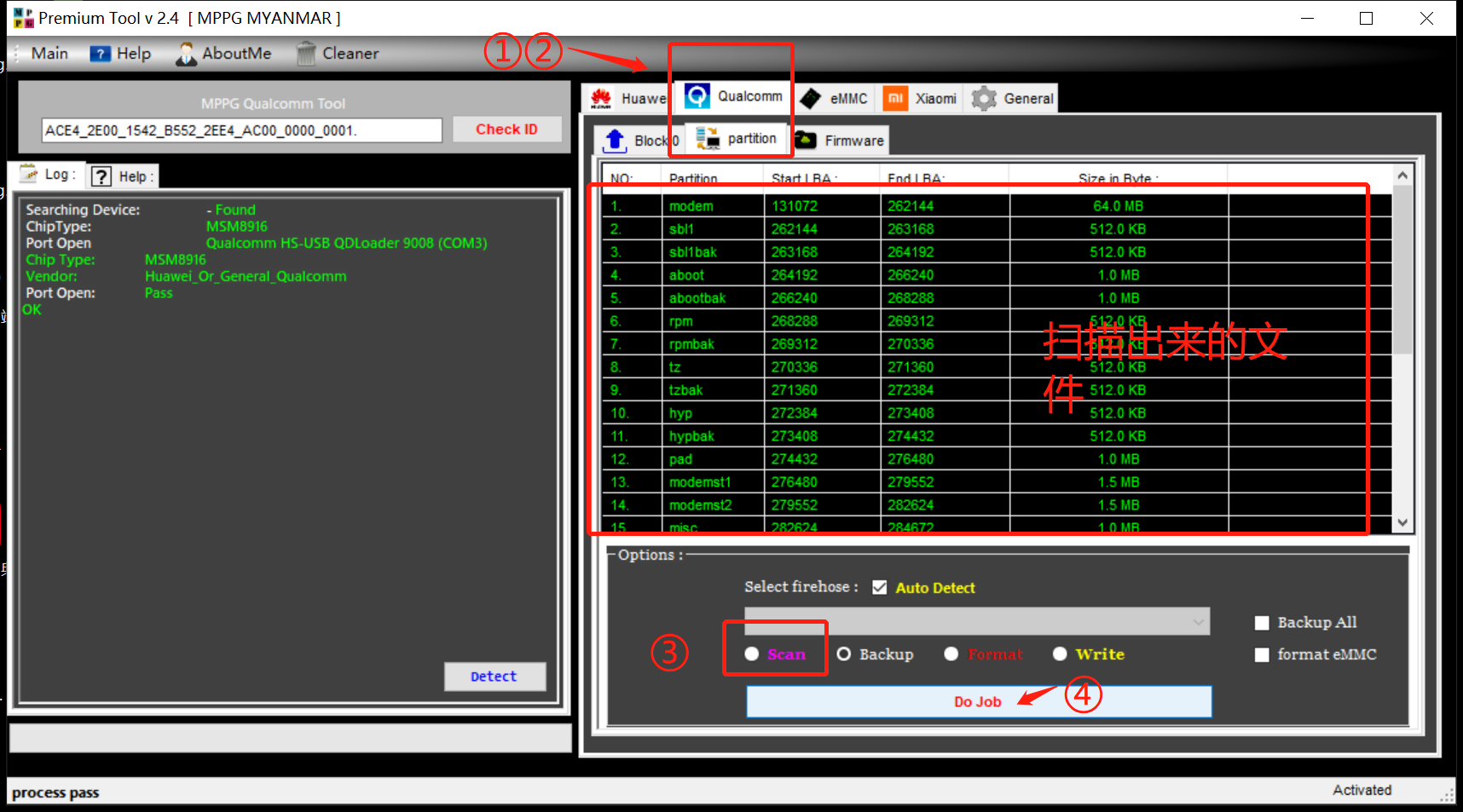Click the Premium Tool app icon in title bar

pyautogui.click(x=23, y=18)
